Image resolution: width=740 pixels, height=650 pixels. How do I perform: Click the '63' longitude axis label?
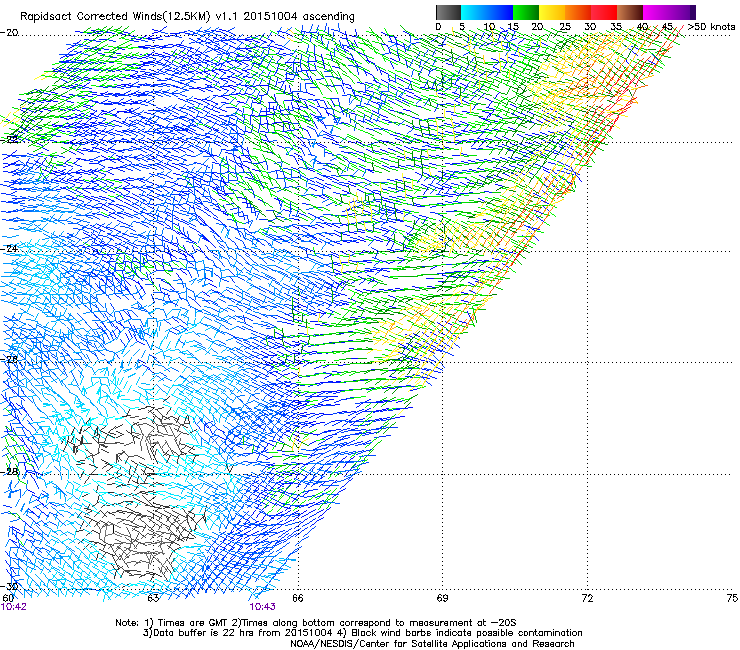pos(153,598)
